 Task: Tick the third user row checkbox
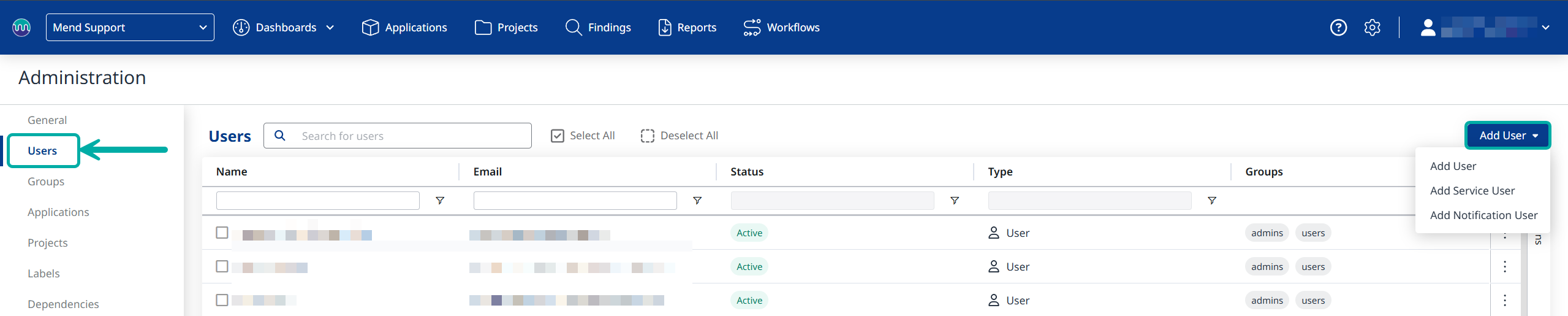tap(222, 300)
